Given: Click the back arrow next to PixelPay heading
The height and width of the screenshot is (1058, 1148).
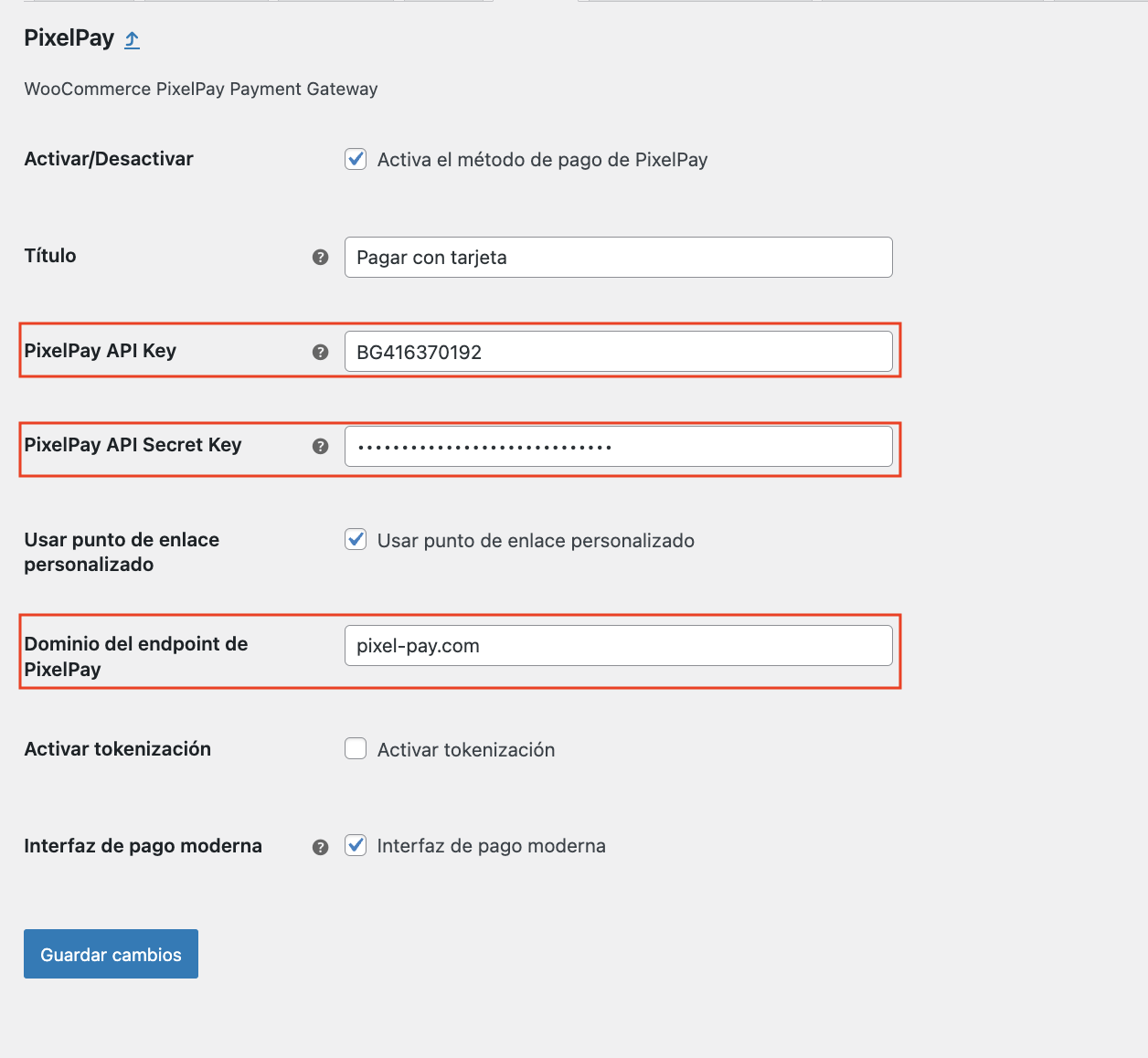Looking at the screenshot, I should tap(133, 39).
